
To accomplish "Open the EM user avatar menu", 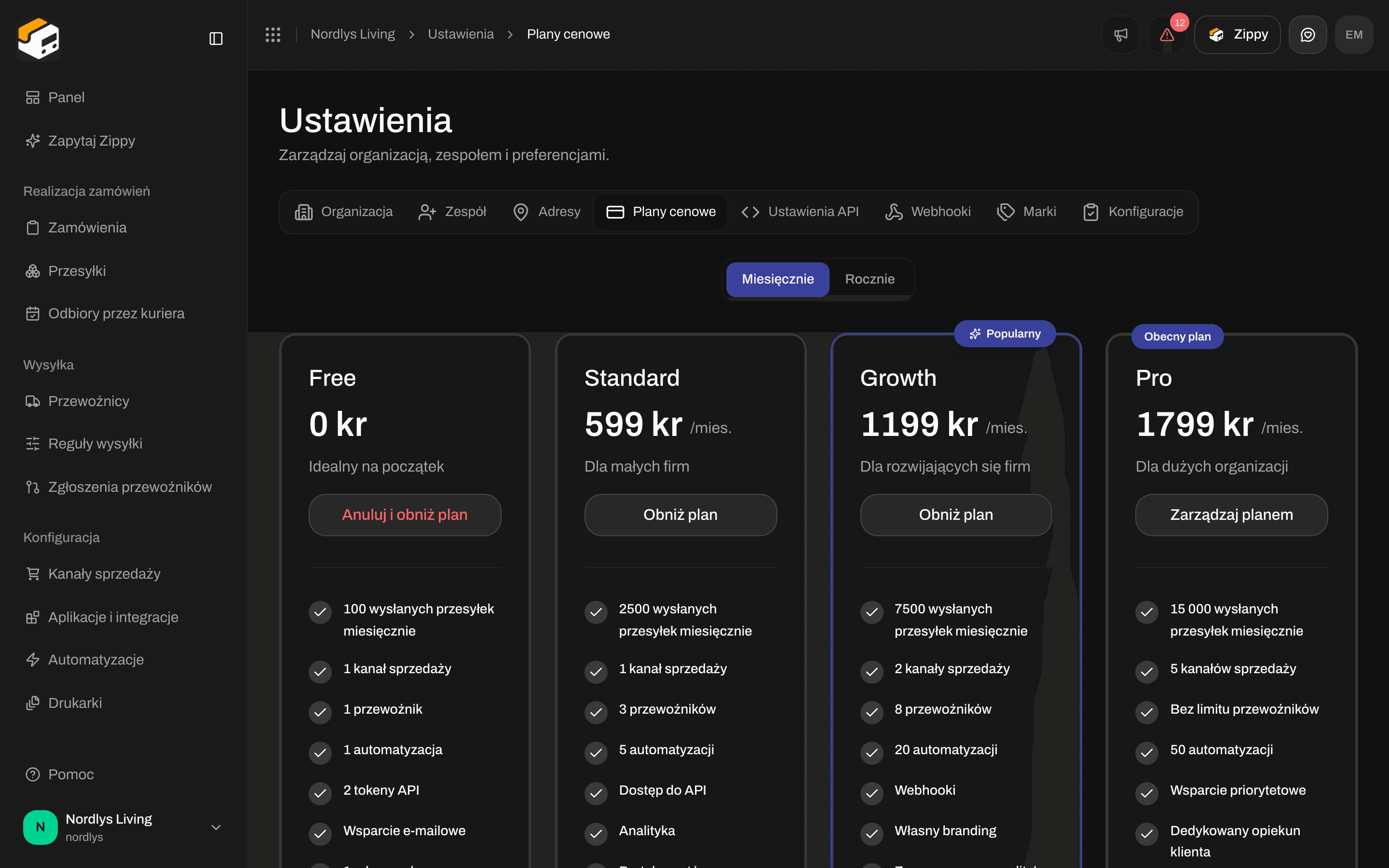I will tap(1354, 34).
